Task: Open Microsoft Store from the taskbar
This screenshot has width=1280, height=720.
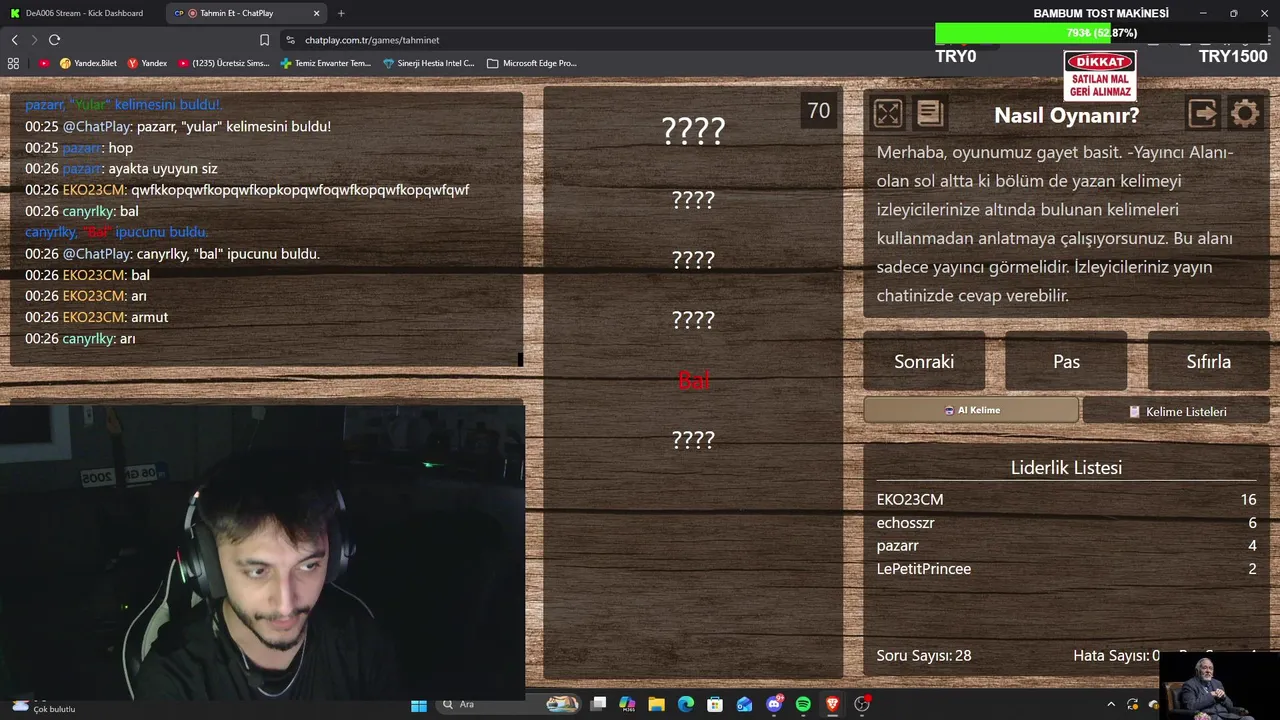Action: (715, 705)
